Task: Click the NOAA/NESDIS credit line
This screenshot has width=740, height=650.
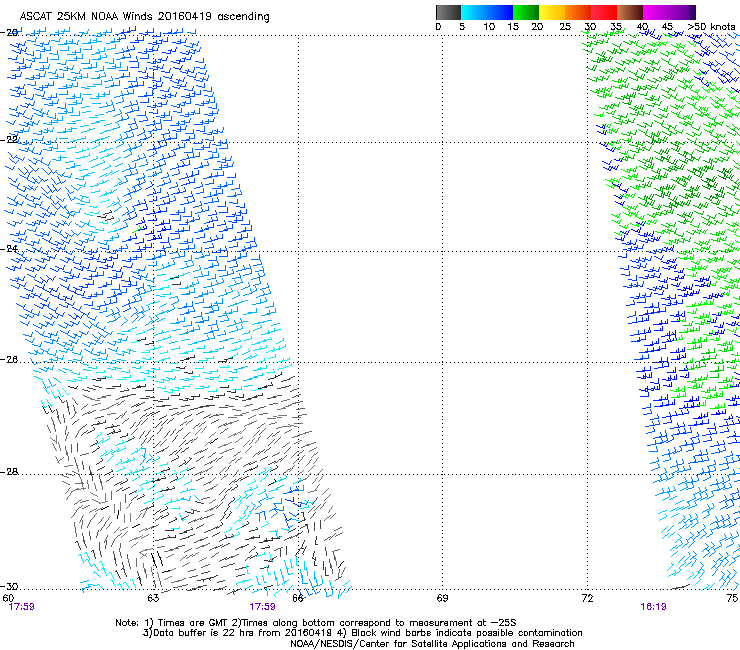Action: coord(432,644)
